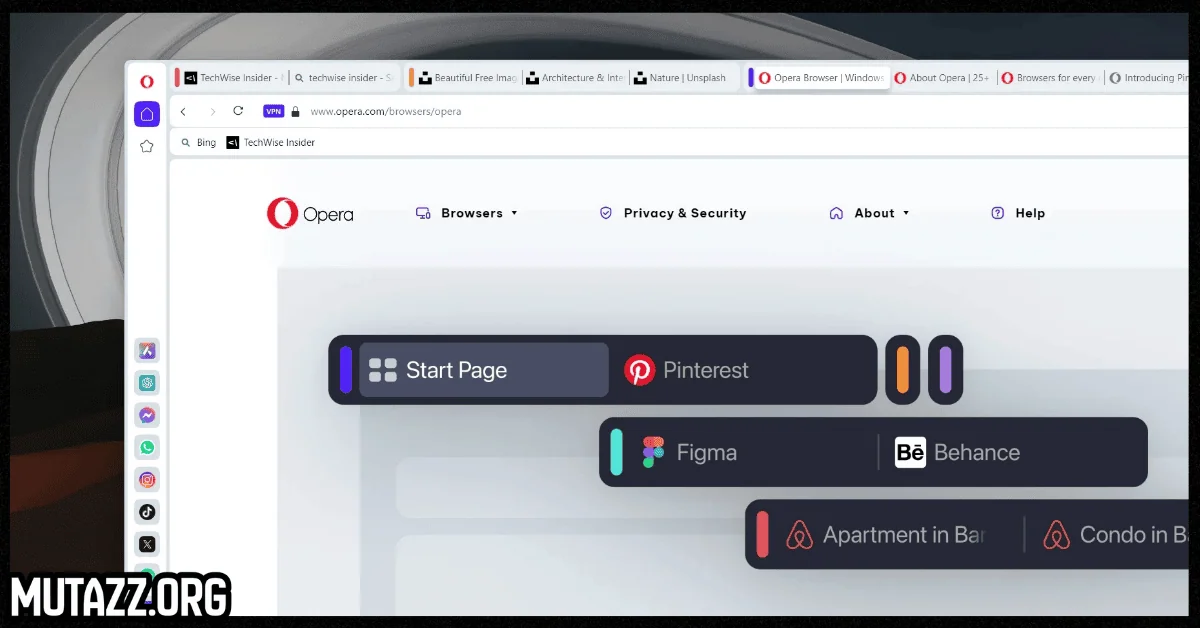
Task: Click the X (Twitter) sidebar icon
Action: tap(147, 544)
